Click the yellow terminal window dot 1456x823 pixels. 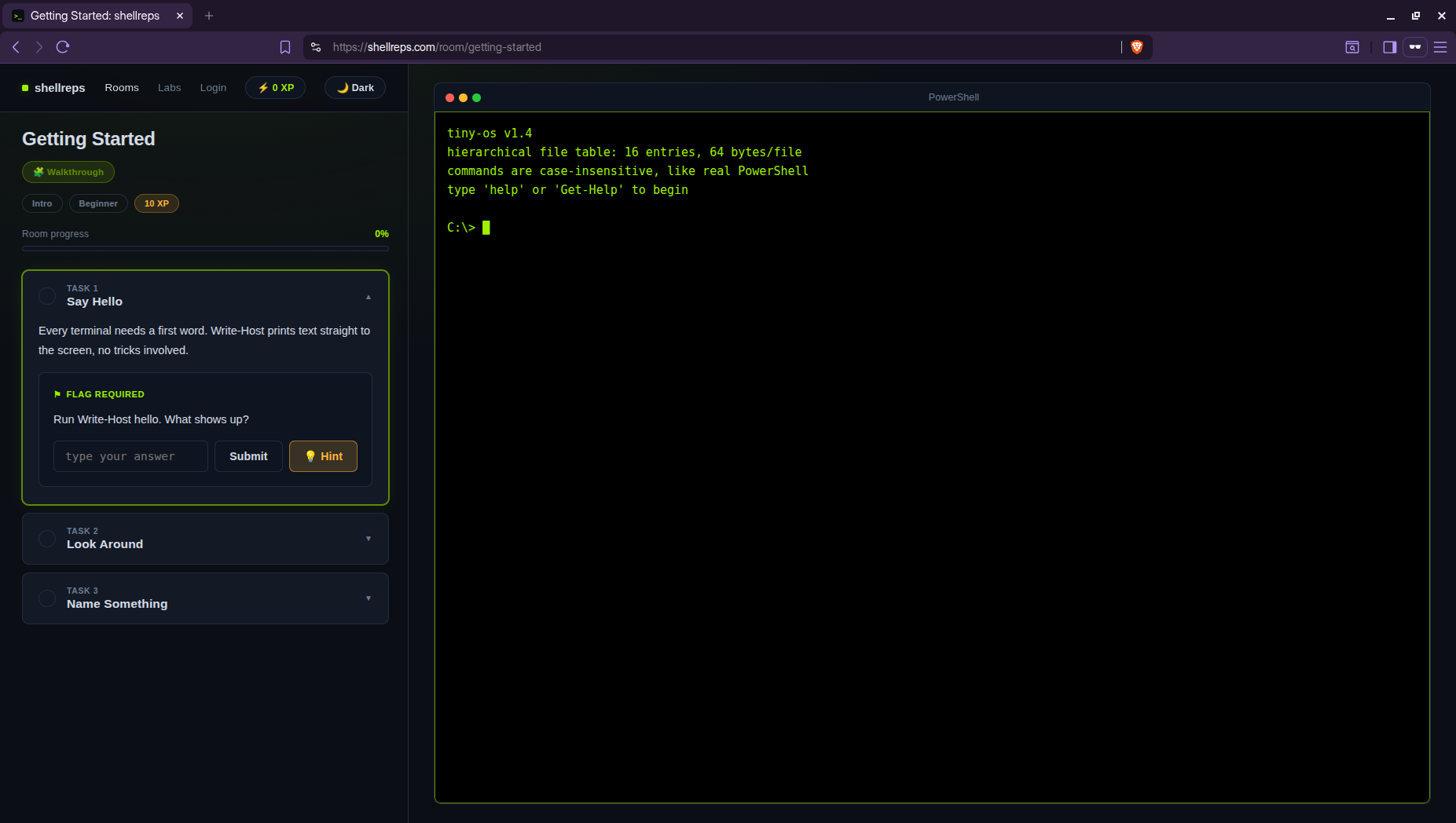(464, 97)
